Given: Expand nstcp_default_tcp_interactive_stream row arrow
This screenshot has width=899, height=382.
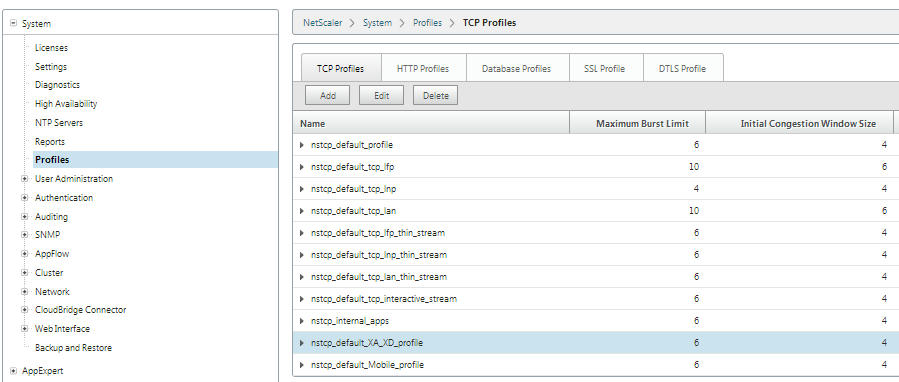Looking at the screenshot, I should tap(302, 299).
